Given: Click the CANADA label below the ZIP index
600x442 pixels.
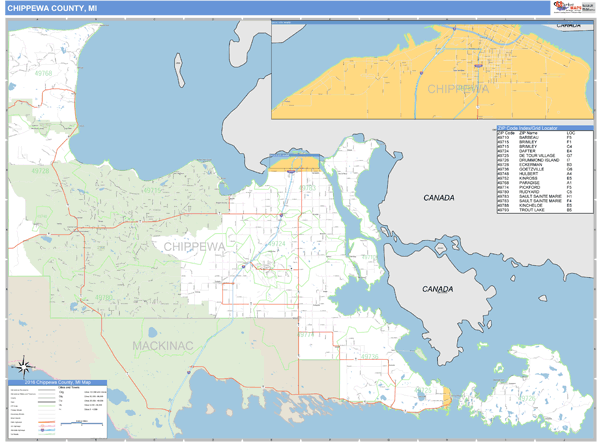Looking at the screenshot, I should coord(439,198).
